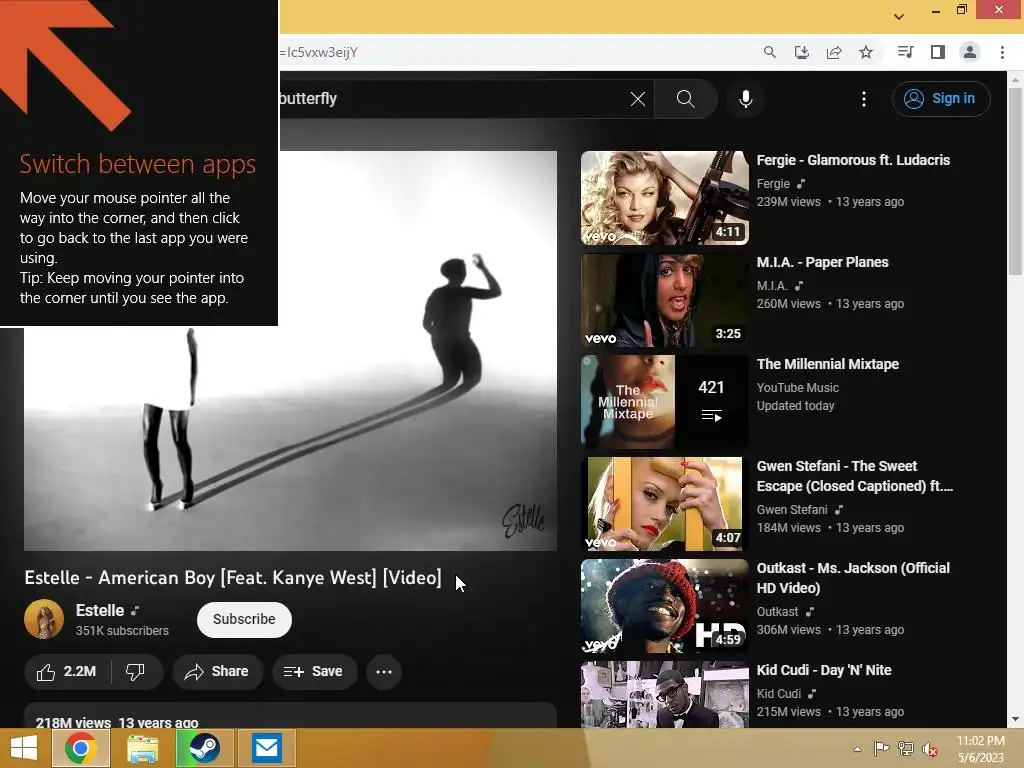Screen dimensions: 1024x768
Task: Open M.I.A. Paper Planes thumbnail
Action: pyautogui.click(x=665, y=300)
